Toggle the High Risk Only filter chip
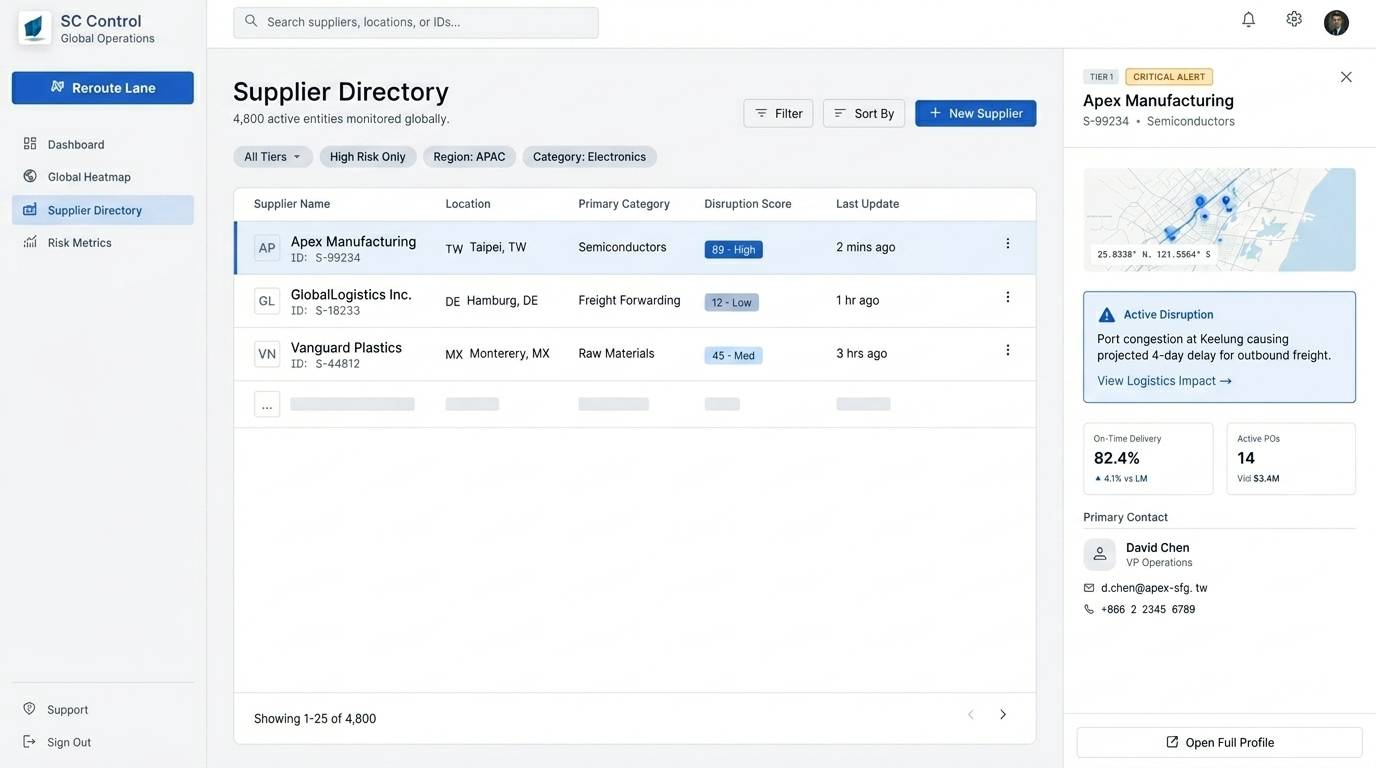Image resolution: width=1376 pixels, height=768 pixels. click(x=368, y=157)
